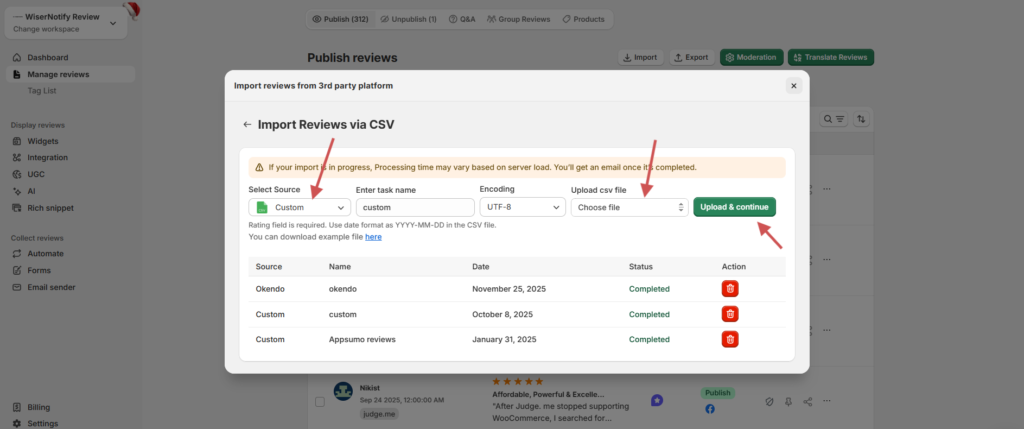
Task: Click the pin icon on Nikist's review
Action: (788, 401)
